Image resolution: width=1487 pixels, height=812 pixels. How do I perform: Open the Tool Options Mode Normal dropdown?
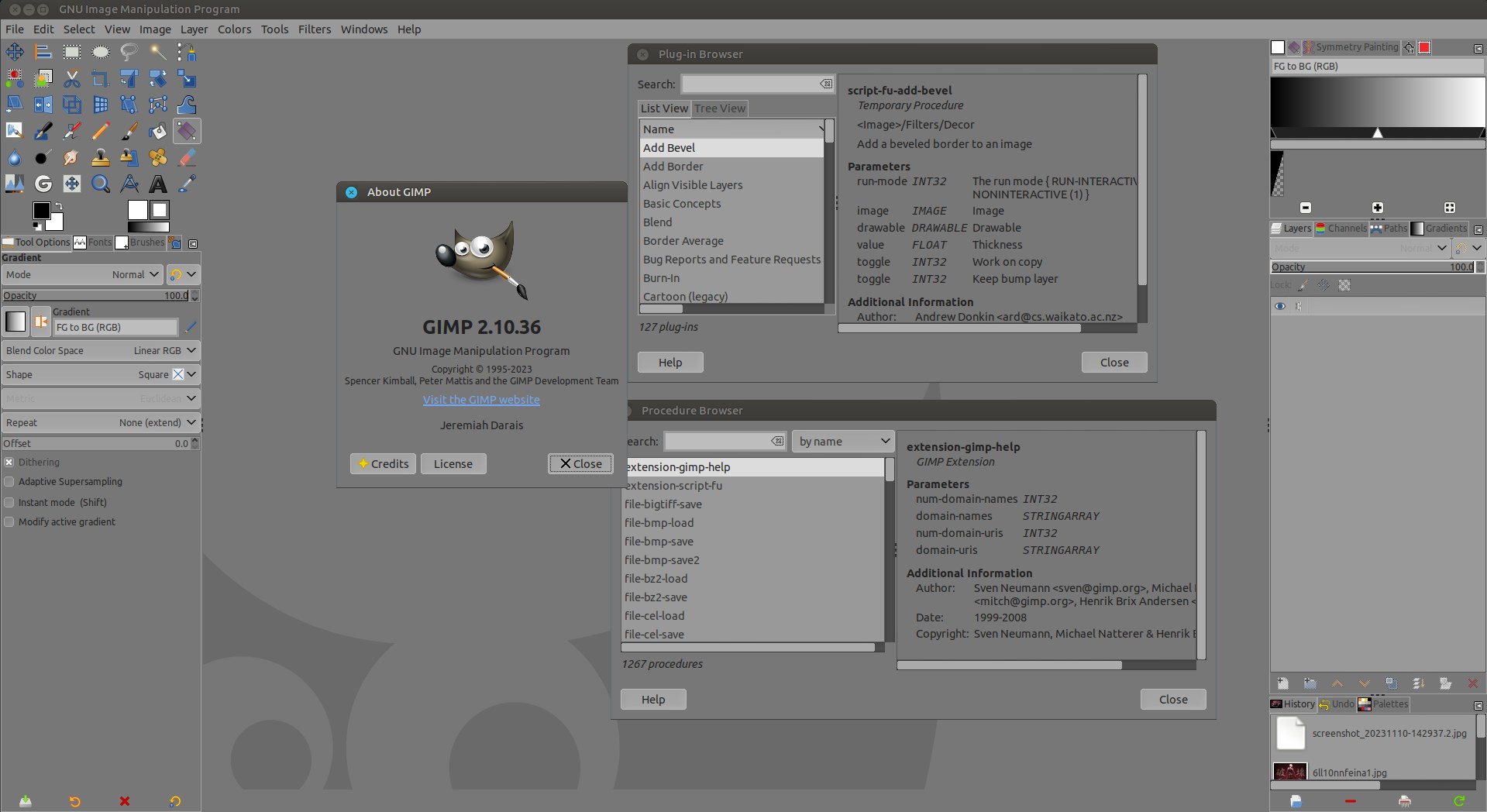coord(82,274)
